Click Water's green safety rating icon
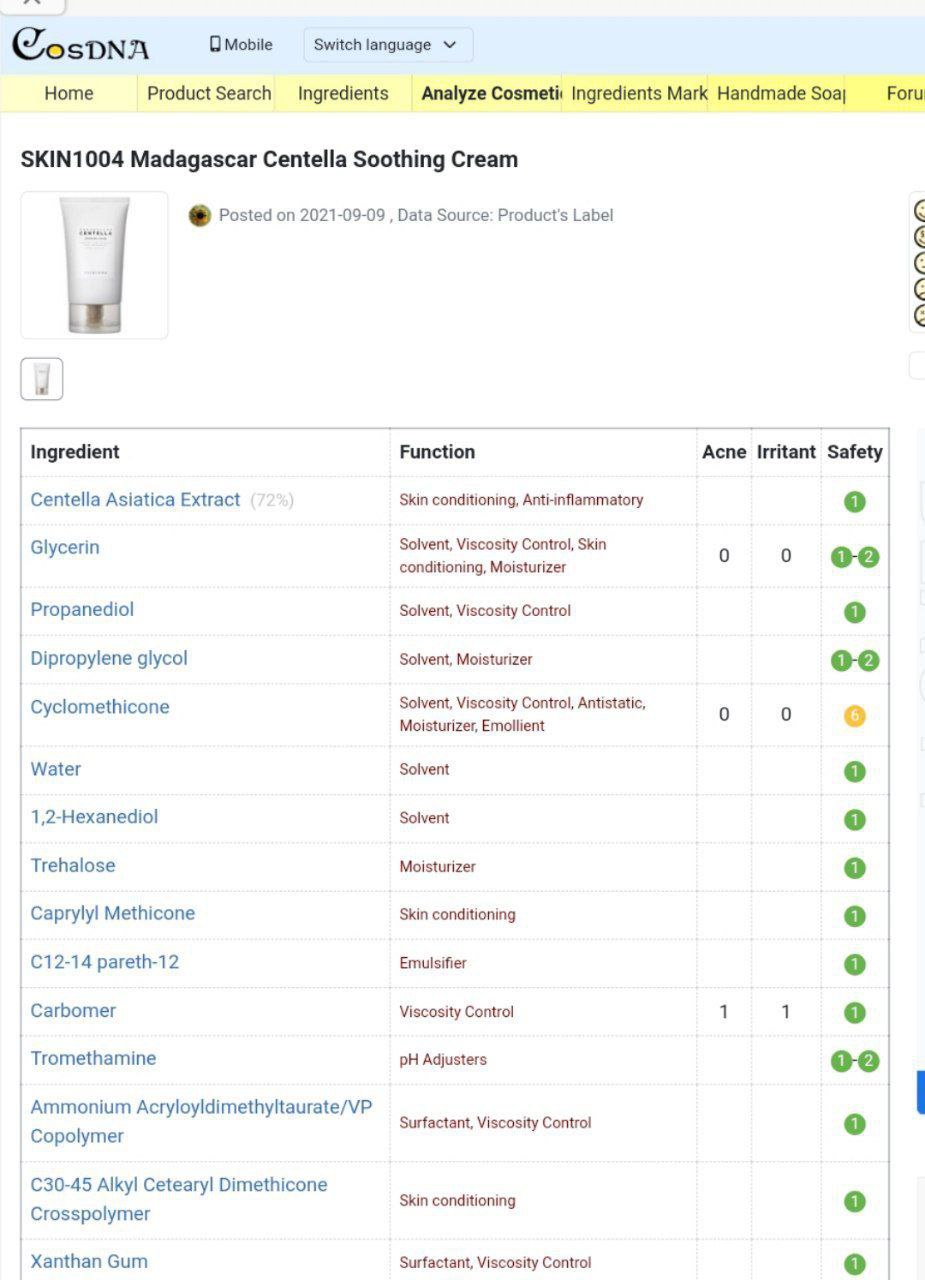The height and width of the screenshot is (1280, 925). (854, 771)
